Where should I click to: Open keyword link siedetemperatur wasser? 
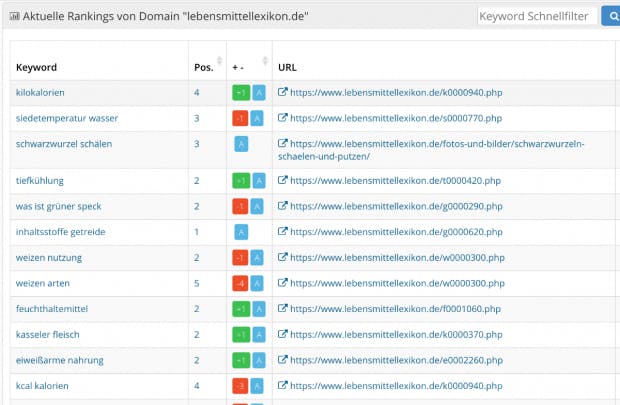point(67,118)
